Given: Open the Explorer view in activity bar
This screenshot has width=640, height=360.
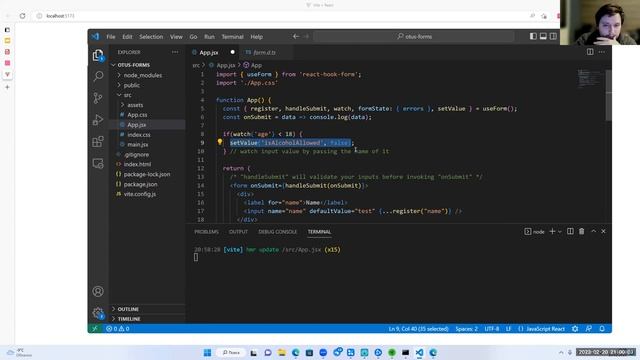Looking at the screenshot, I should point(98,55).
